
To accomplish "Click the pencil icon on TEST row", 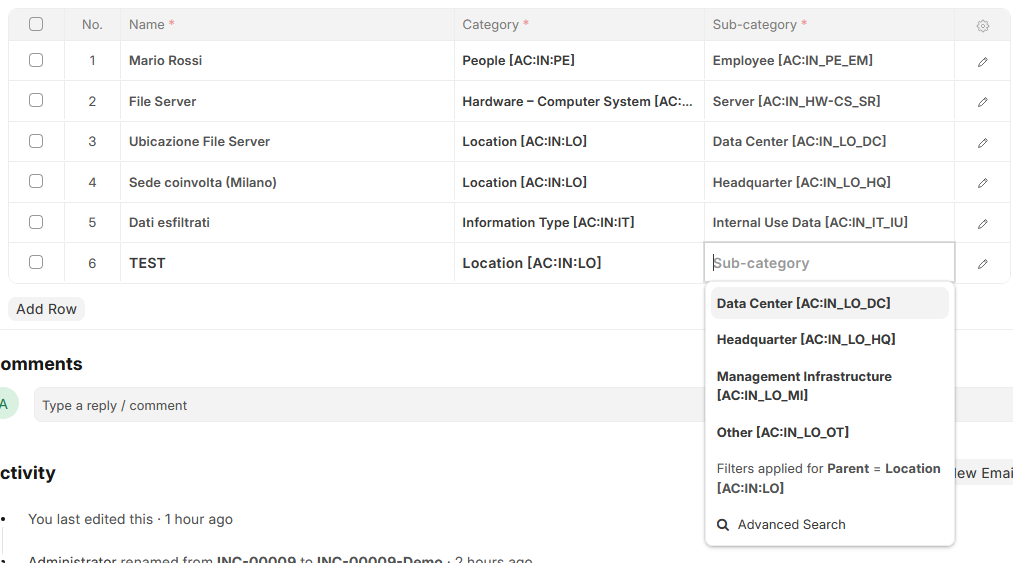I will [x=982, y=264].
